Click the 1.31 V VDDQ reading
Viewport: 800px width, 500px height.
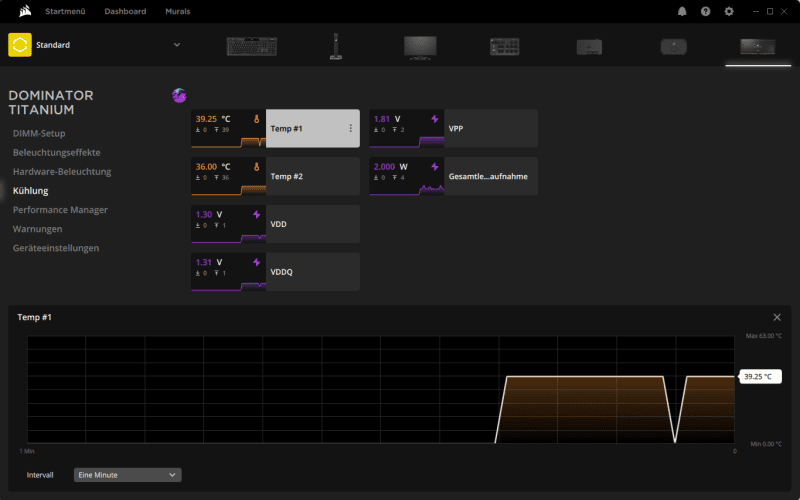[209, 262]
